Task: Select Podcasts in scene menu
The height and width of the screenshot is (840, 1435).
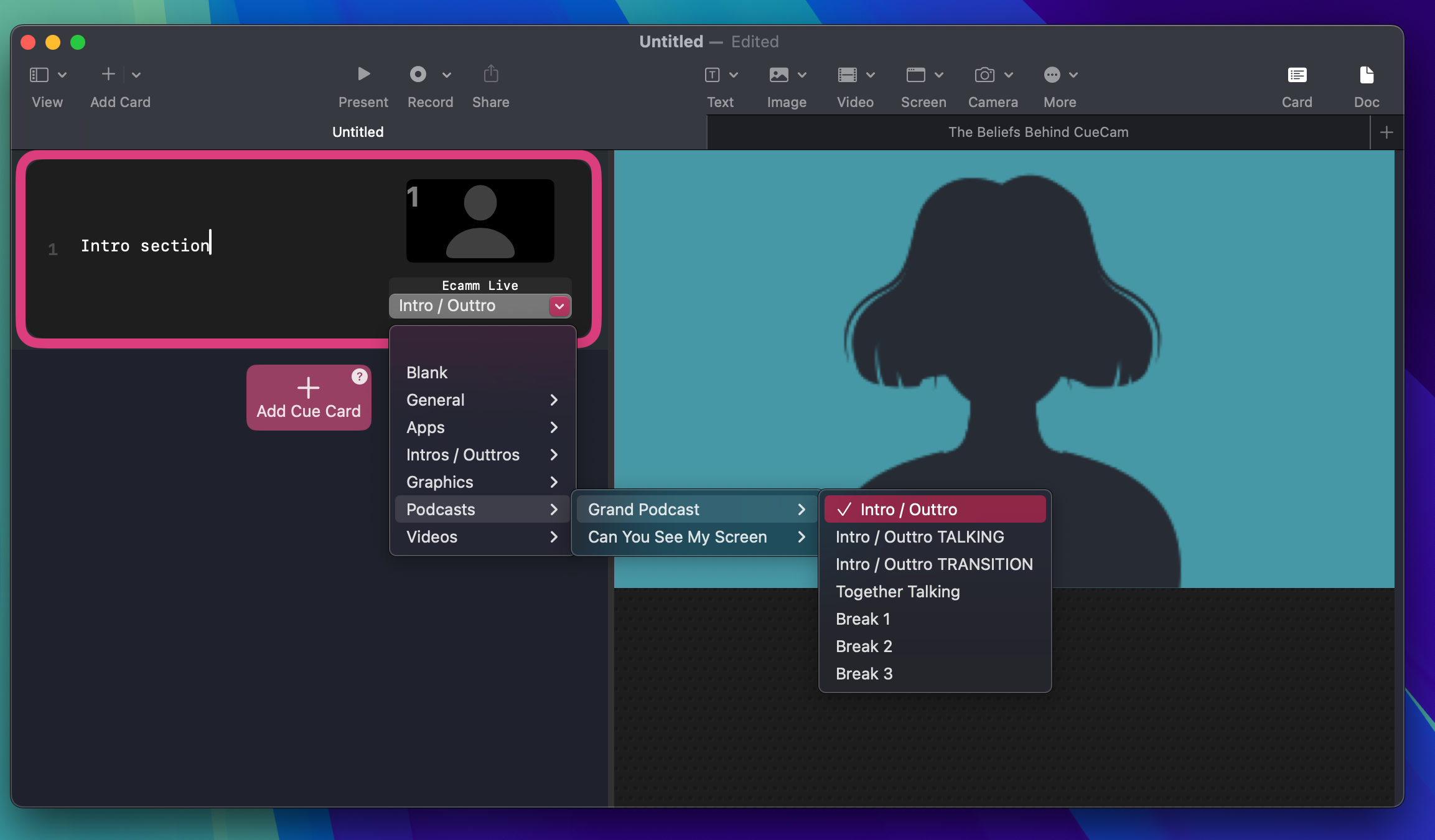Action: pyautogui.click(x=482, y=510)
